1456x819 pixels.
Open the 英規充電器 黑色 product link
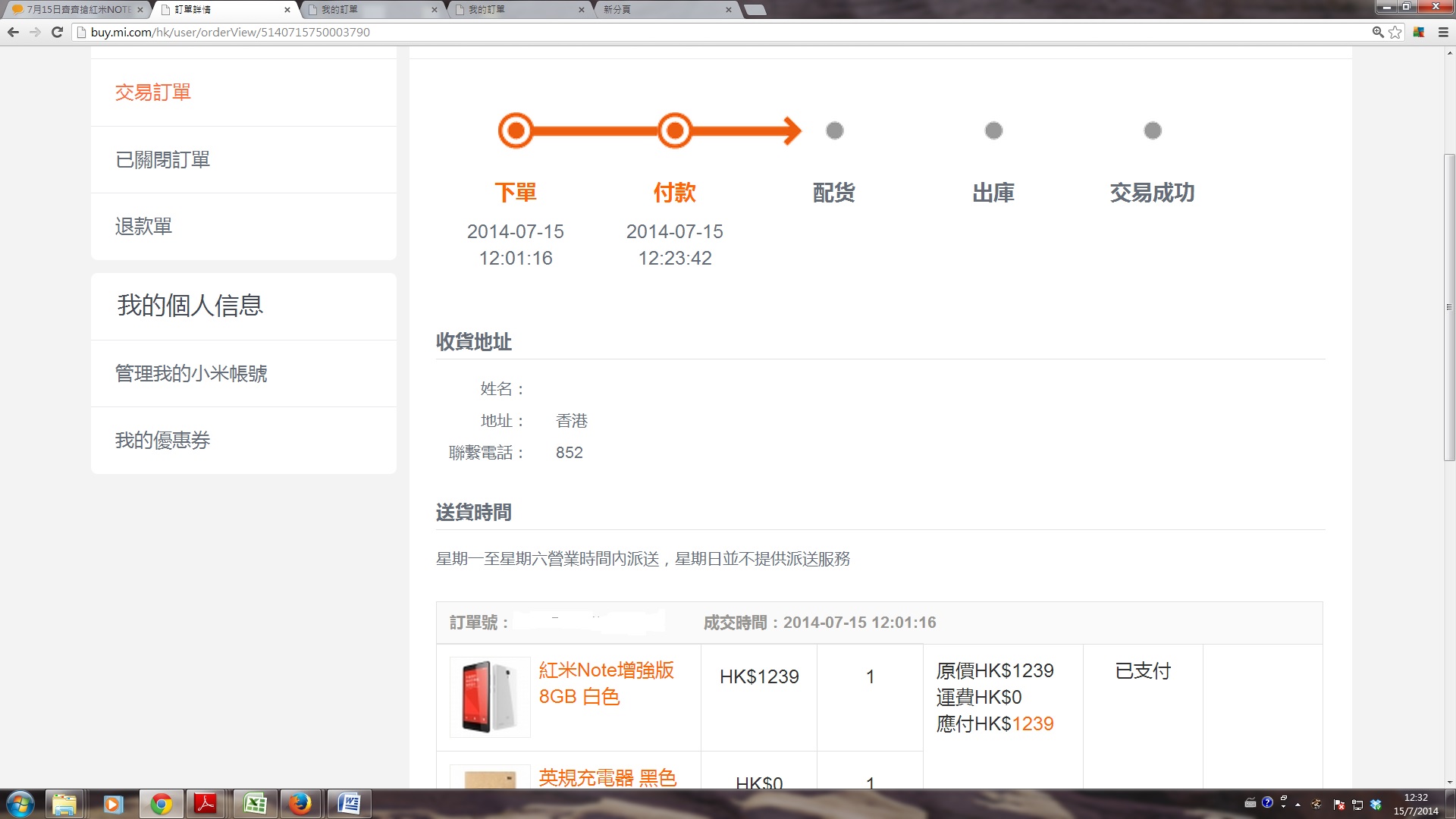[607, 777]
